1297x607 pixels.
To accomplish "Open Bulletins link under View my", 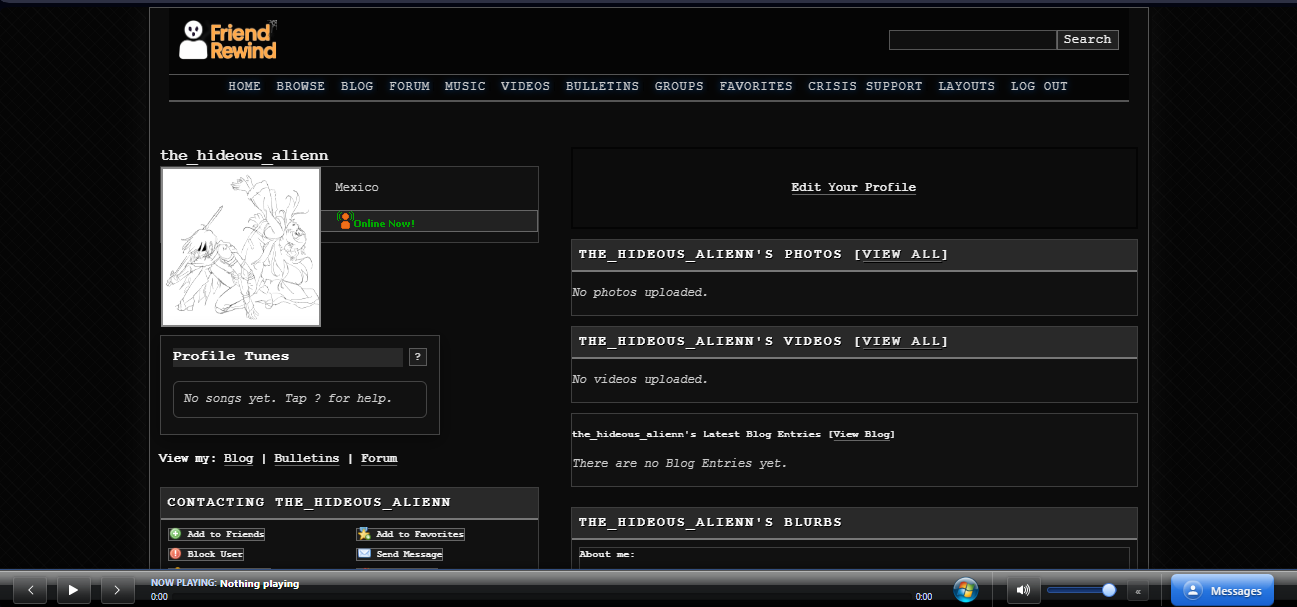I will [306, 458].
